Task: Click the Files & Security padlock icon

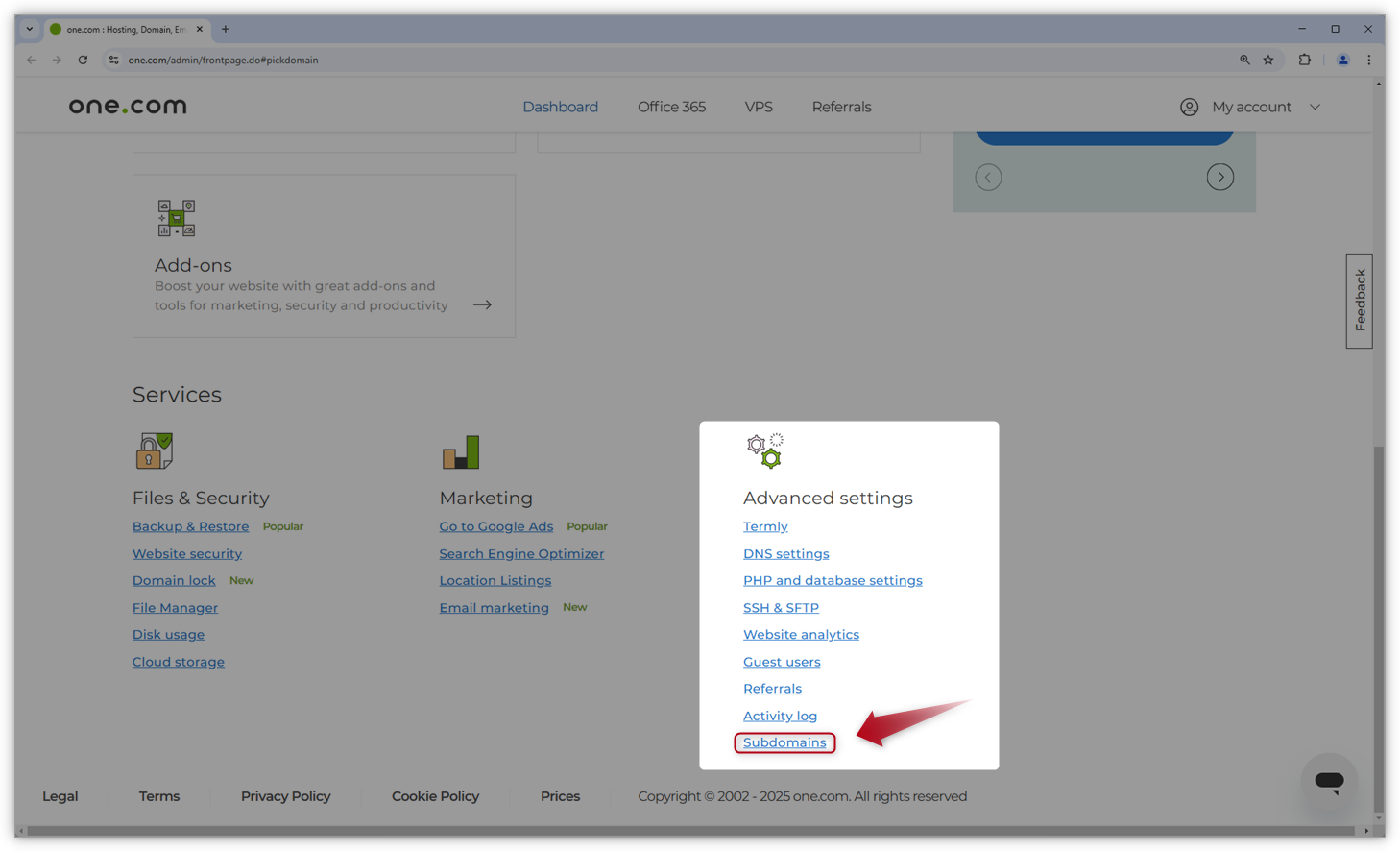Action: pyautogui.click(x=153, y=450)
